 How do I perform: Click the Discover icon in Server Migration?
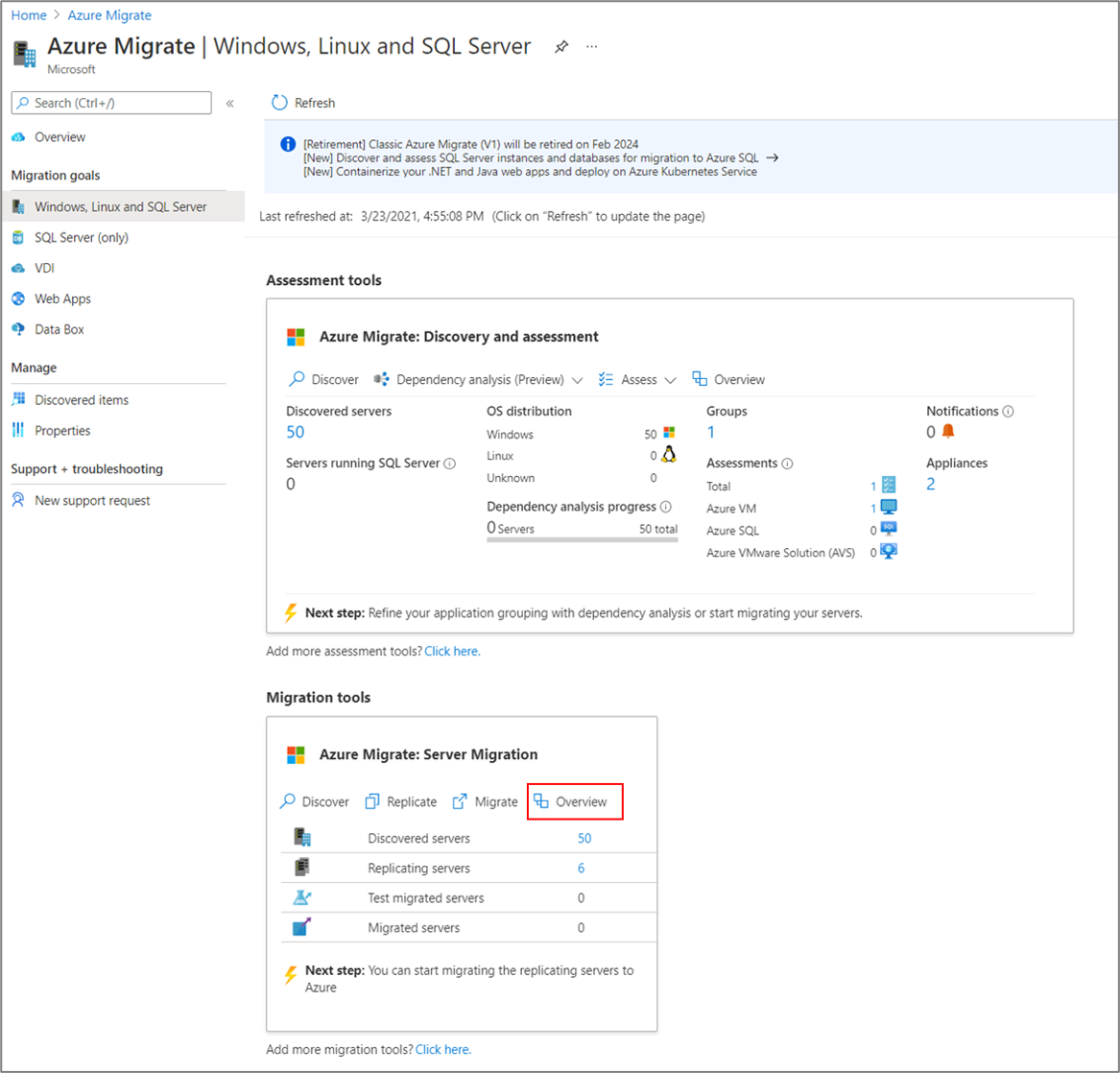coord(288,801)
